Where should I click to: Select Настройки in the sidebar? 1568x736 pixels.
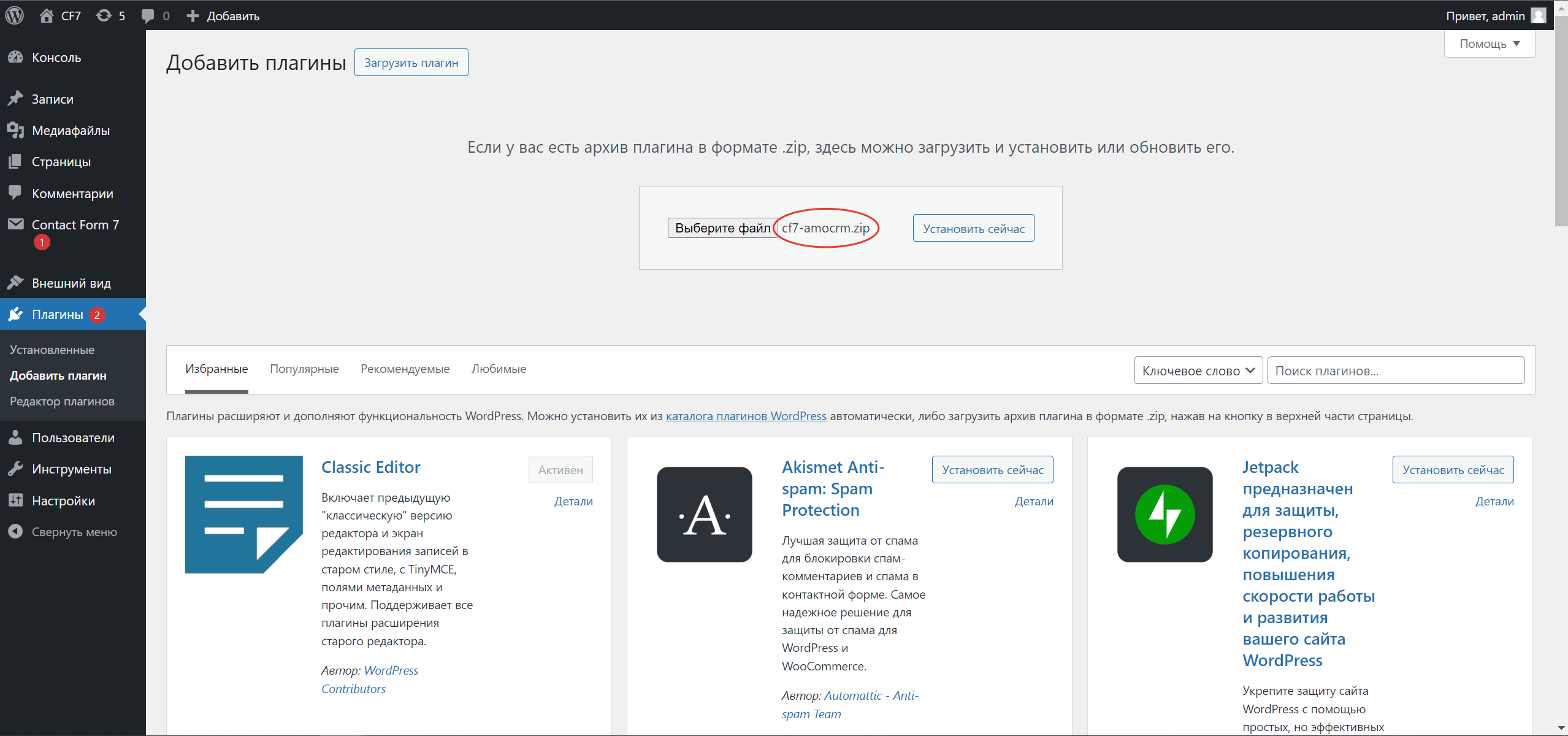(x=63, y=500)
